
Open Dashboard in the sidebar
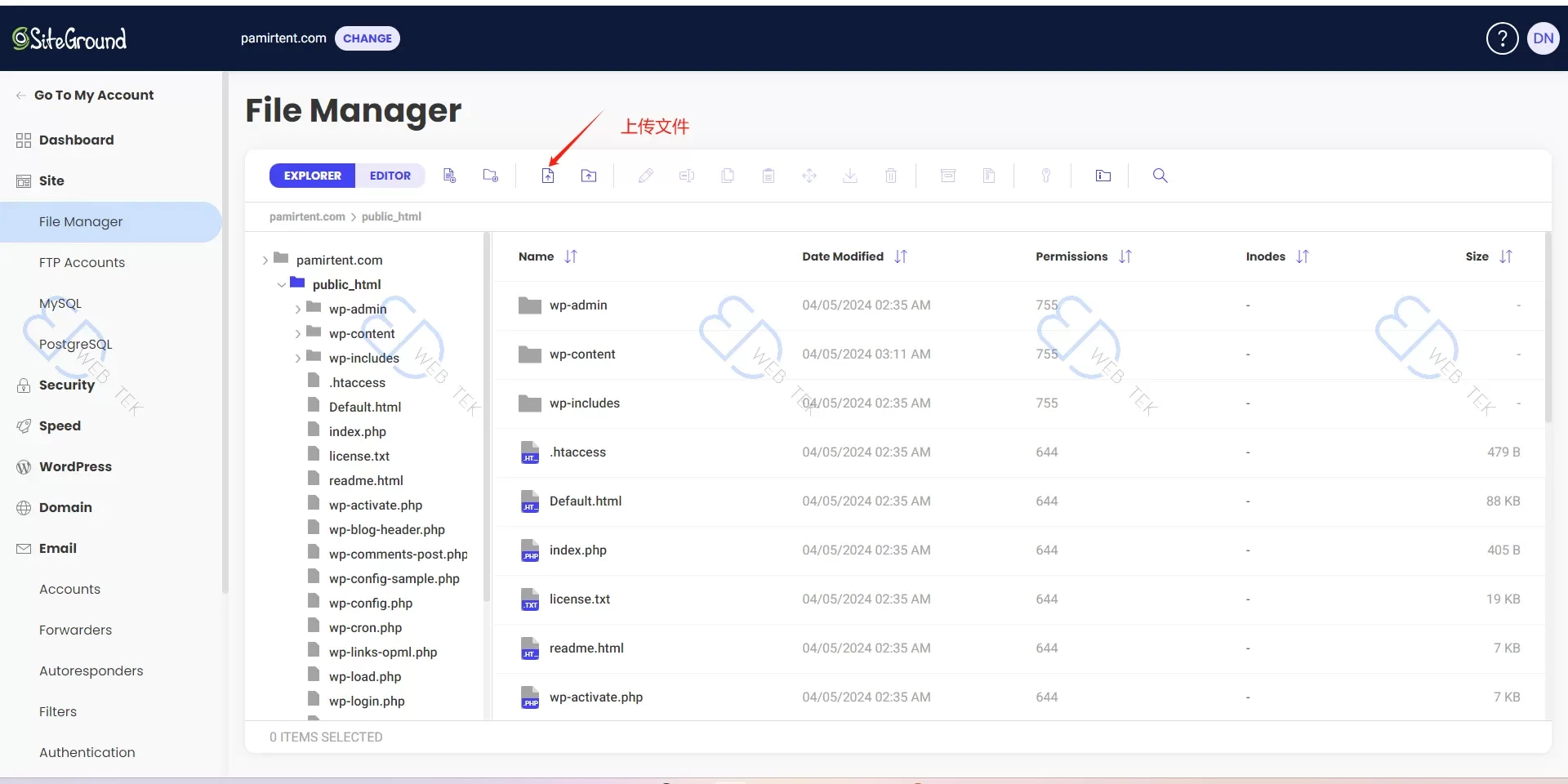tap(76, 140)
